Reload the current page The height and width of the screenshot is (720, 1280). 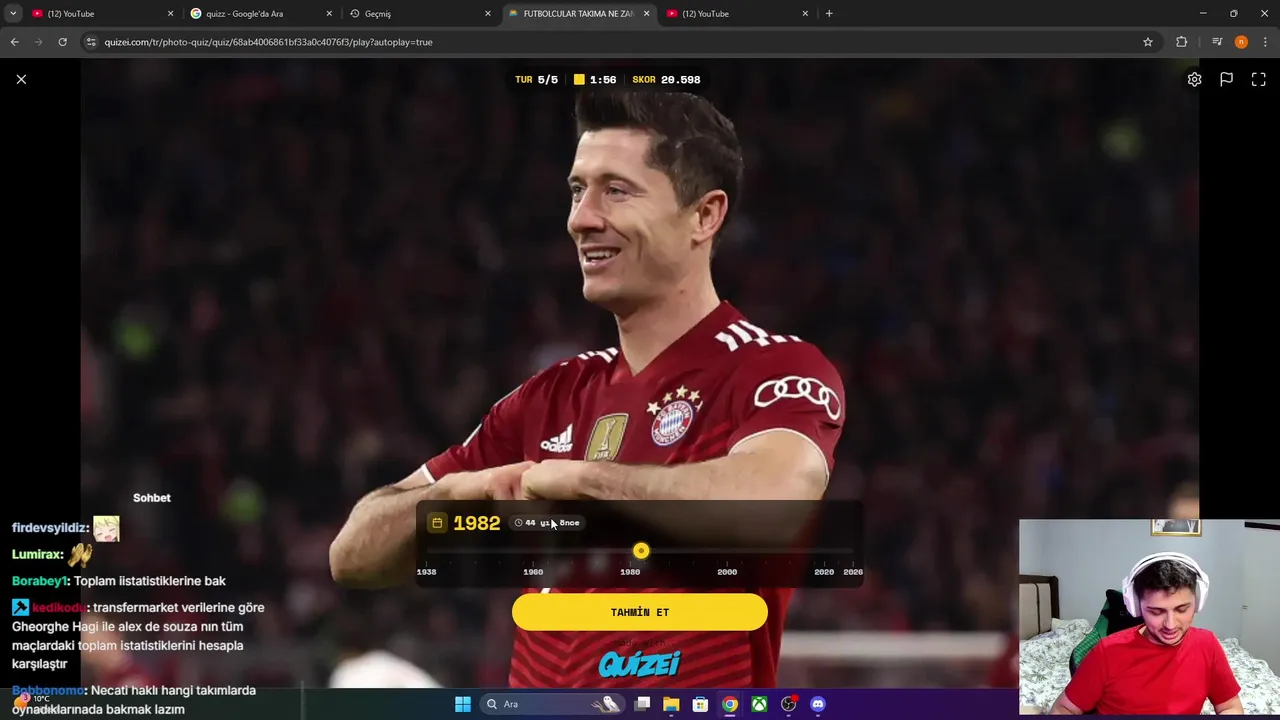click(x=62, y=42)
